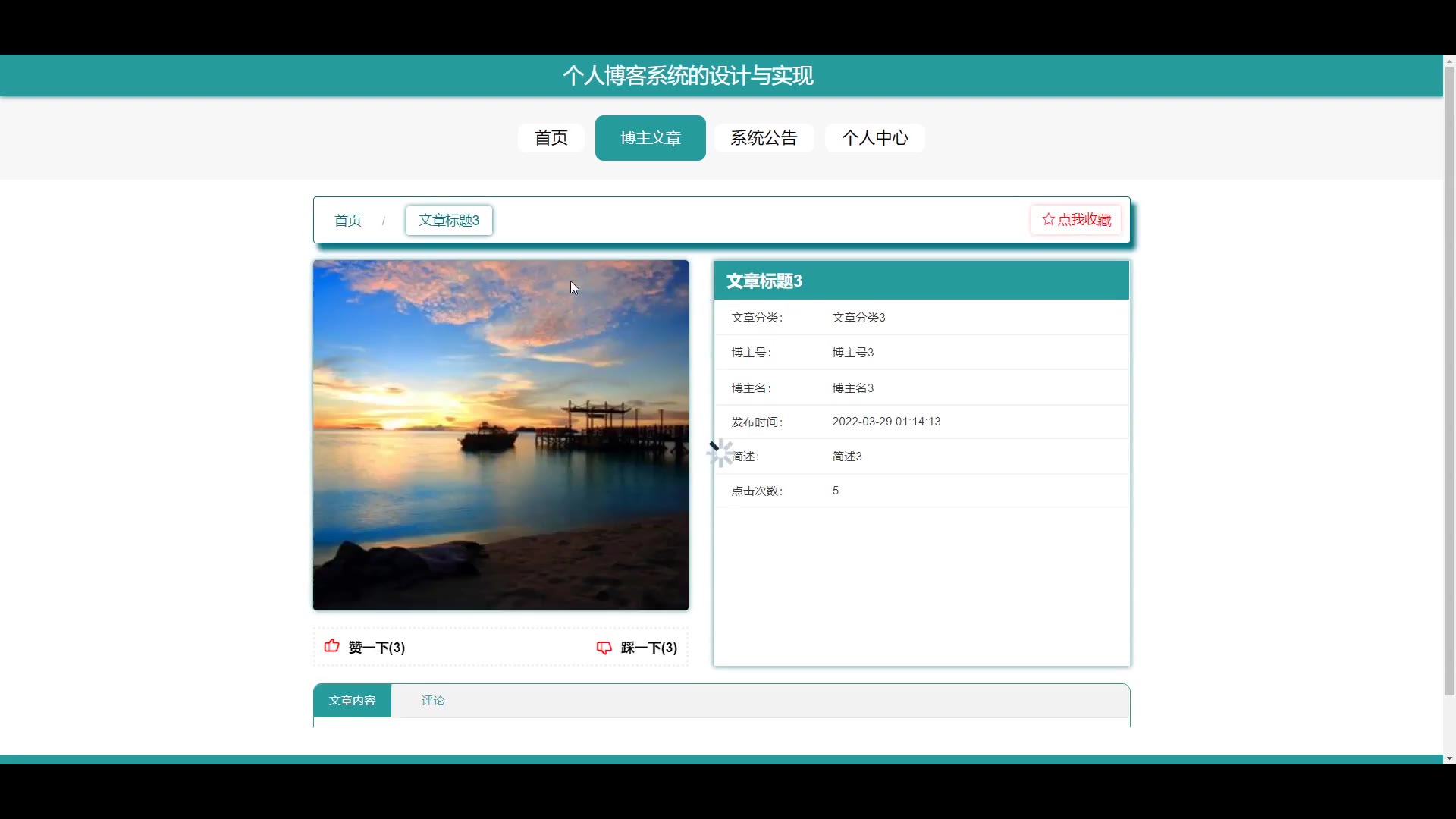Click the 博主号: label

coord(751,353)
